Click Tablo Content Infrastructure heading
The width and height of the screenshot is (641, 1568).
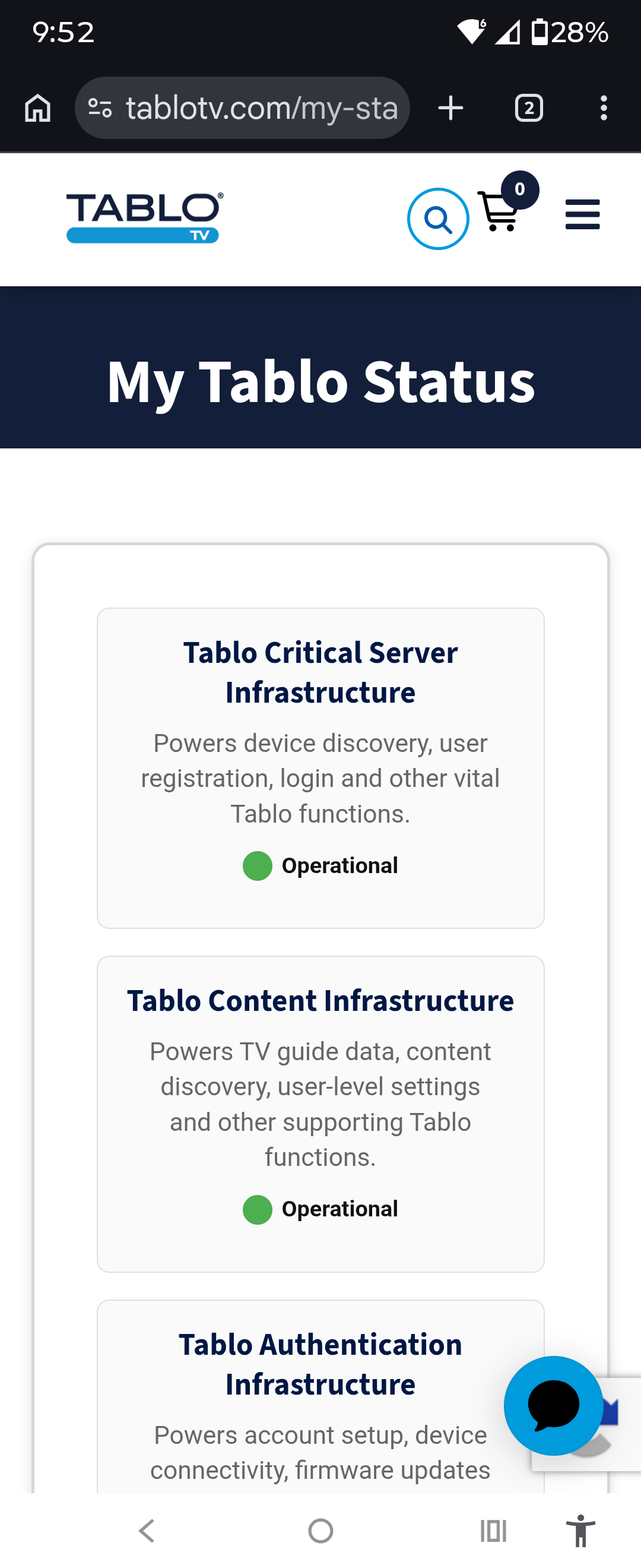[x=320, y=1001]
